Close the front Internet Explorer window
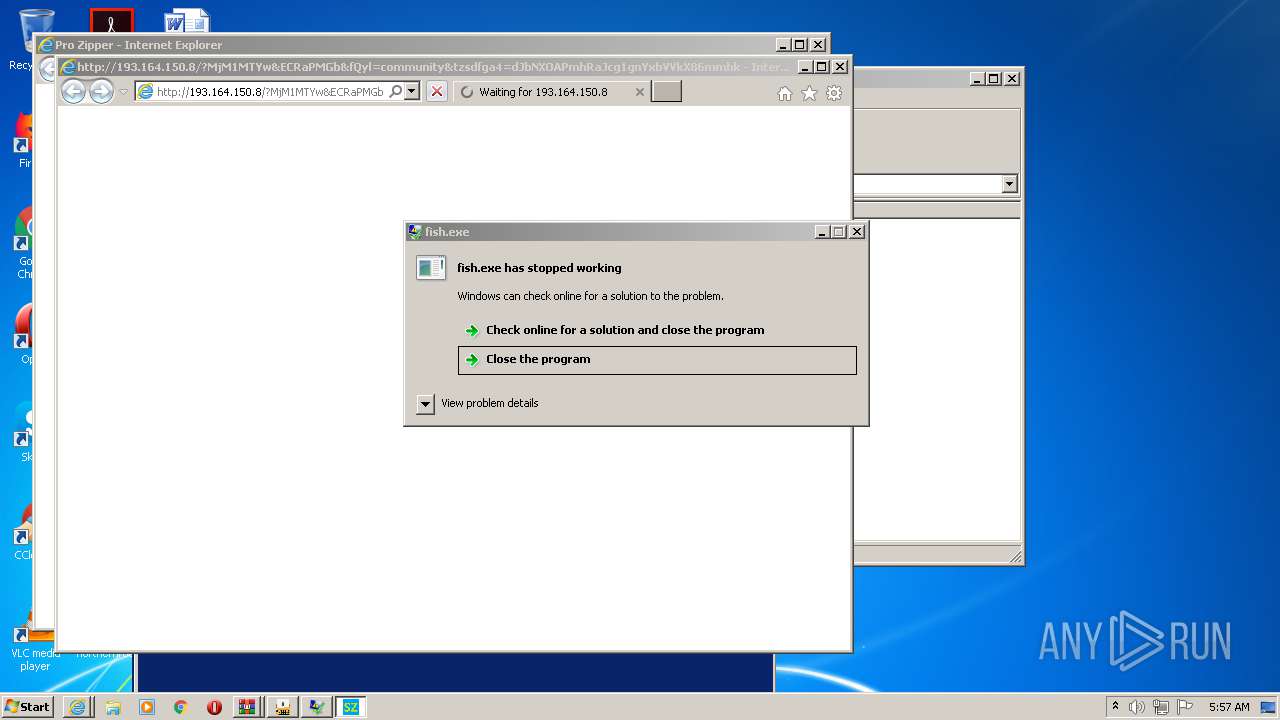The width and height of the screenshot is (1280, 720). click(840, 67)
